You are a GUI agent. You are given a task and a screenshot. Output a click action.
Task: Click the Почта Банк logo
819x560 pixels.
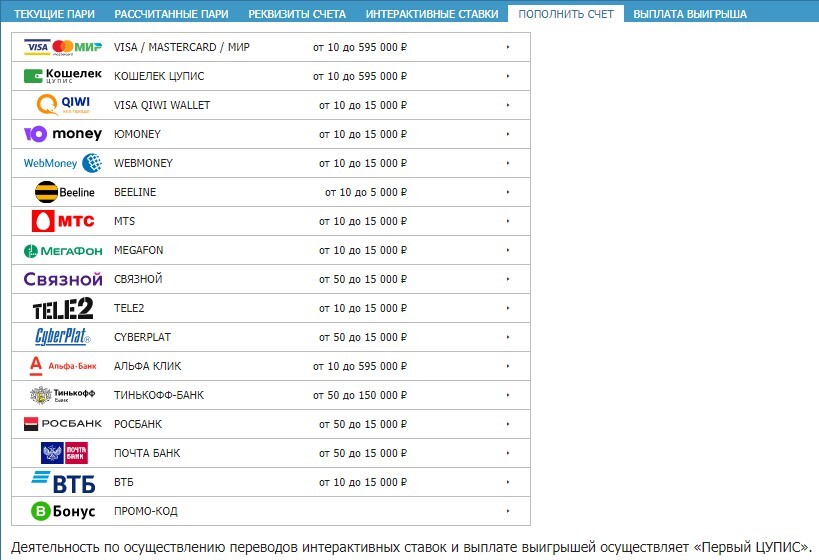click(x=64, y=453)
